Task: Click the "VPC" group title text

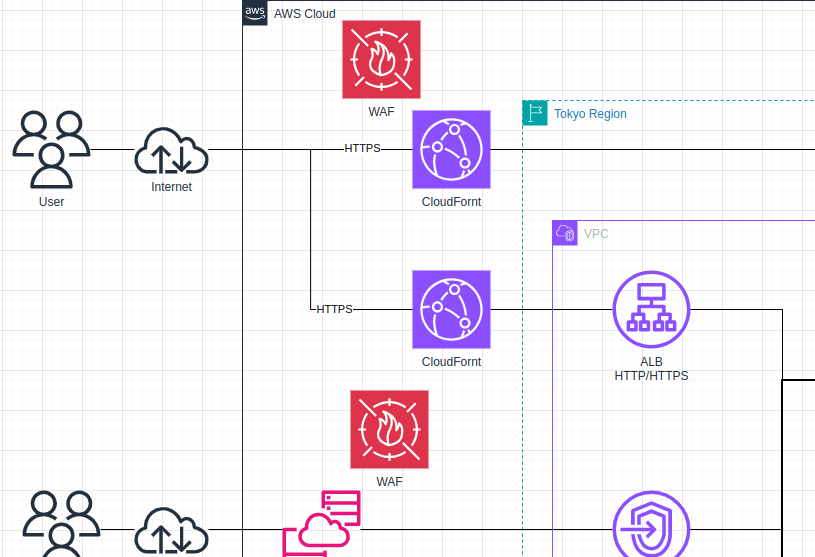Action: (596, 234)
